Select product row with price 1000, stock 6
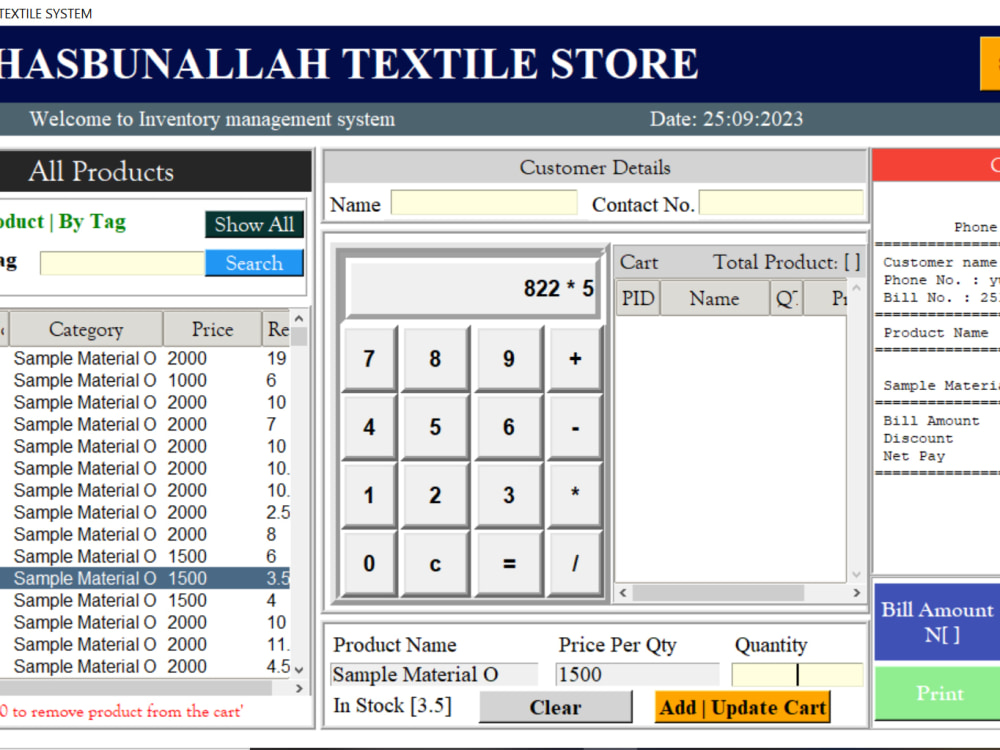 click(145, 380)
